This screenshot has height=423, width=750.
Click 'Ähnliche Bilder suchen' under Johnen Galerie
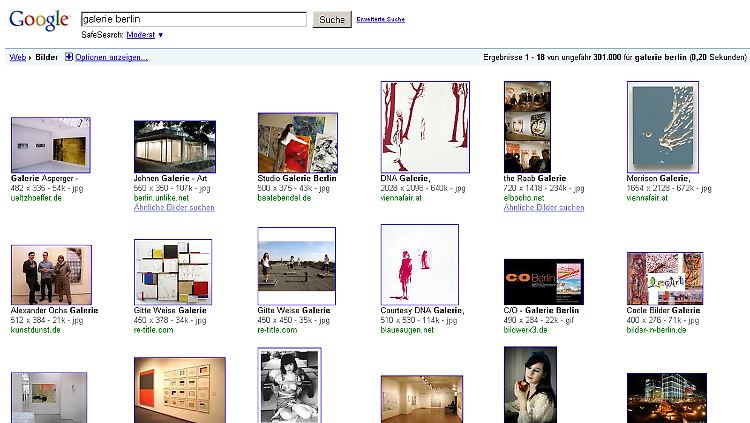pos(174,207)
